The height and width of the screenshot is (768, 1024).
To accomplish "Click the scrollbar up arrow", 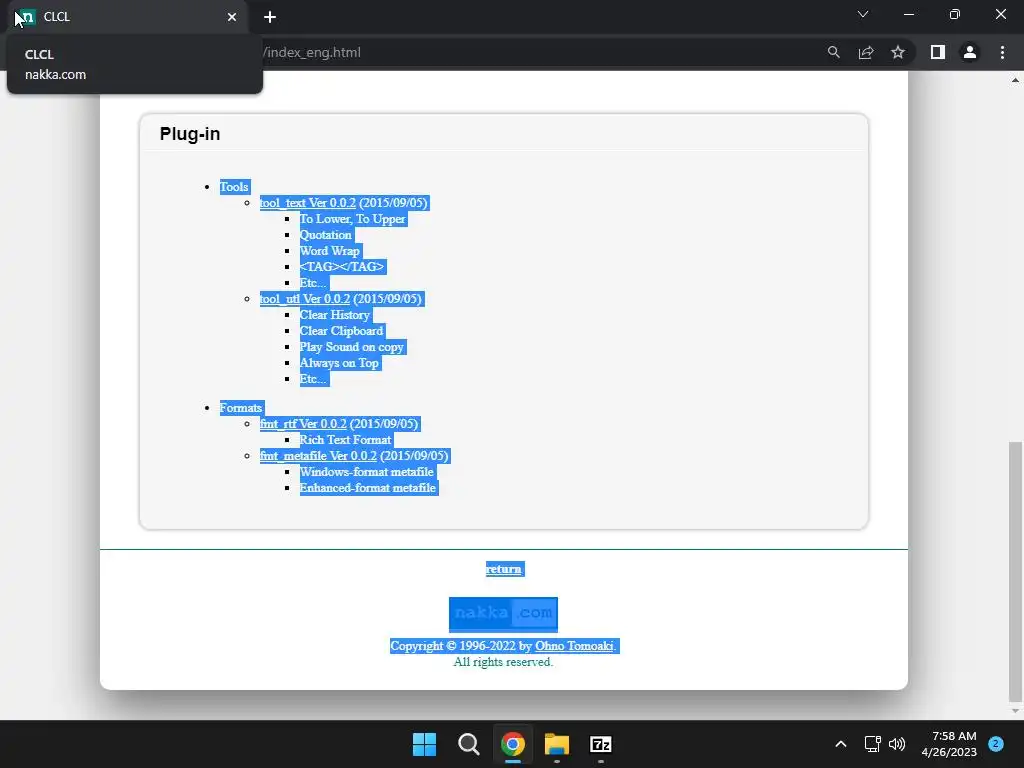I will [x=1015, y=80].
